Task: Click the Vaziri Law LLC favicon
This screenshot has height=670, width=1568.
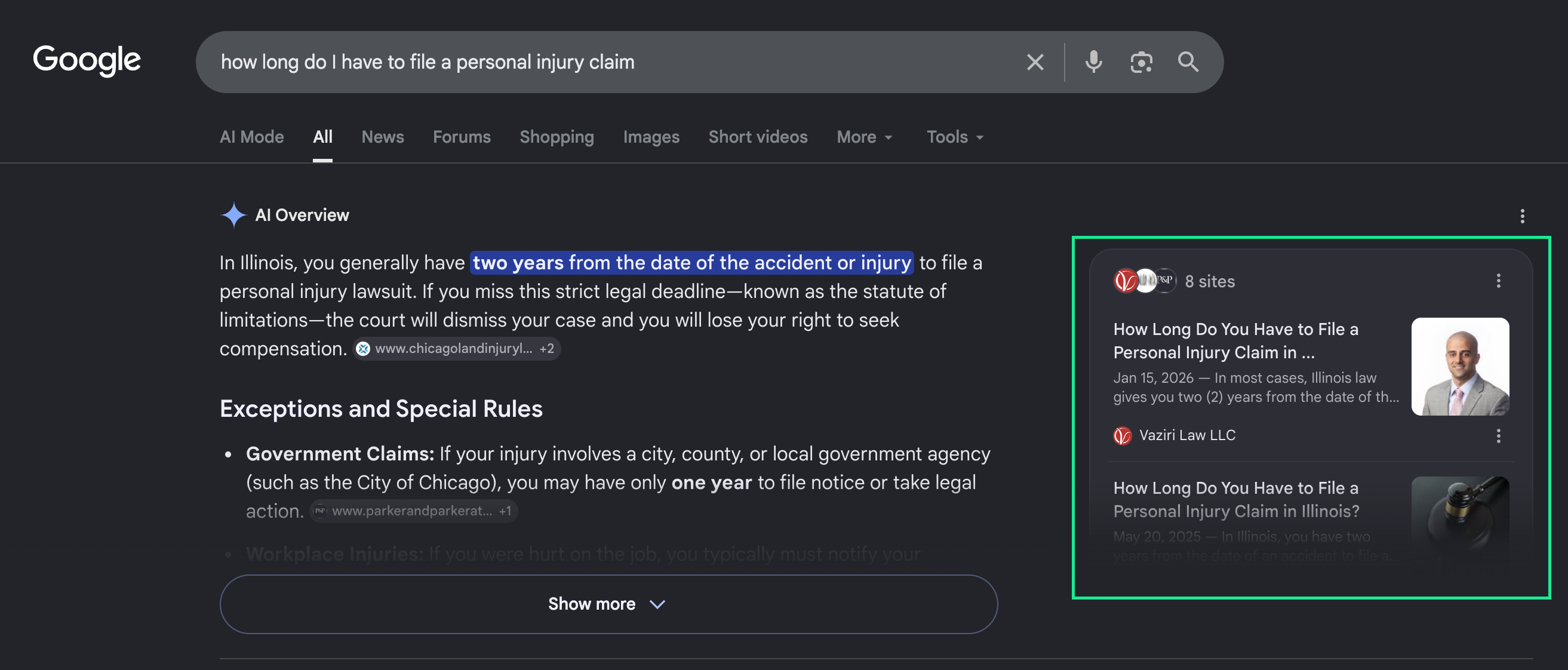Action: pyautogui.click(x=1122, y=435)
